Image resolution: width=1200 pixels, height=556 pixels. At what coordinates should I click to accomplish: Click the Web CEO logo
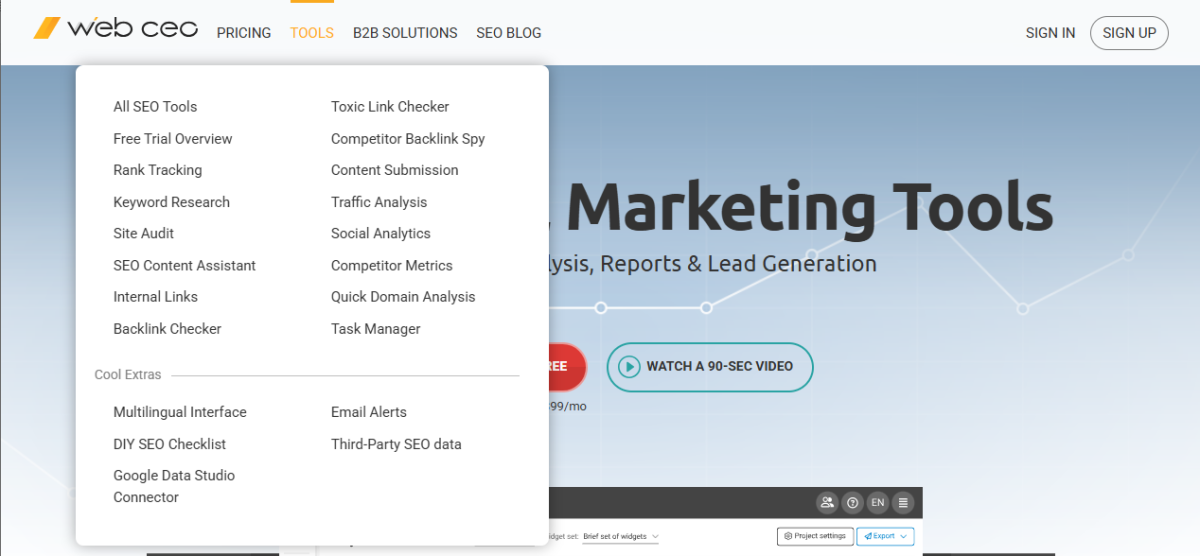116,28
